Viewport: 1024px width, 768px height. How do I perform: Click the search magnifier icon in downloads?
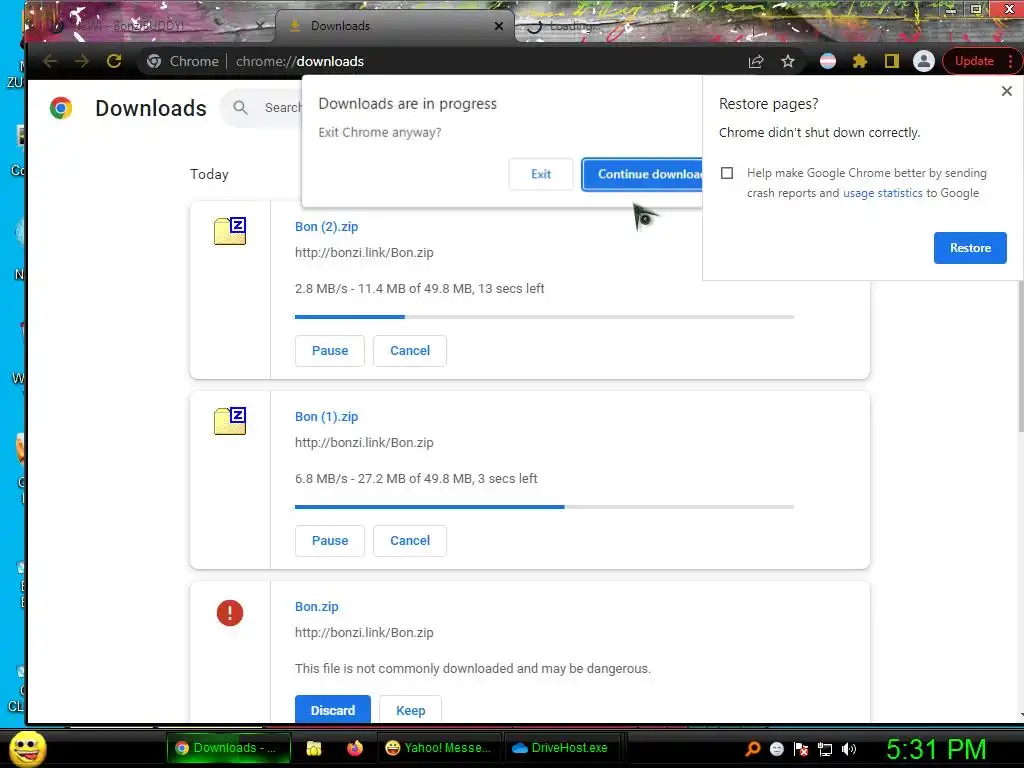[x=240, y=108]
